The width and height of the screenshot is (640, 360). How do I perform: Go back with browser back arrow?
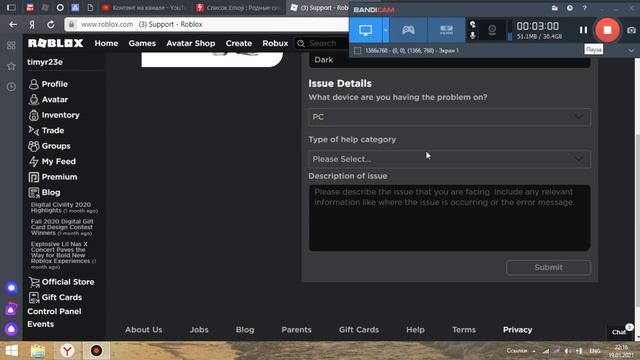point(13,24)
